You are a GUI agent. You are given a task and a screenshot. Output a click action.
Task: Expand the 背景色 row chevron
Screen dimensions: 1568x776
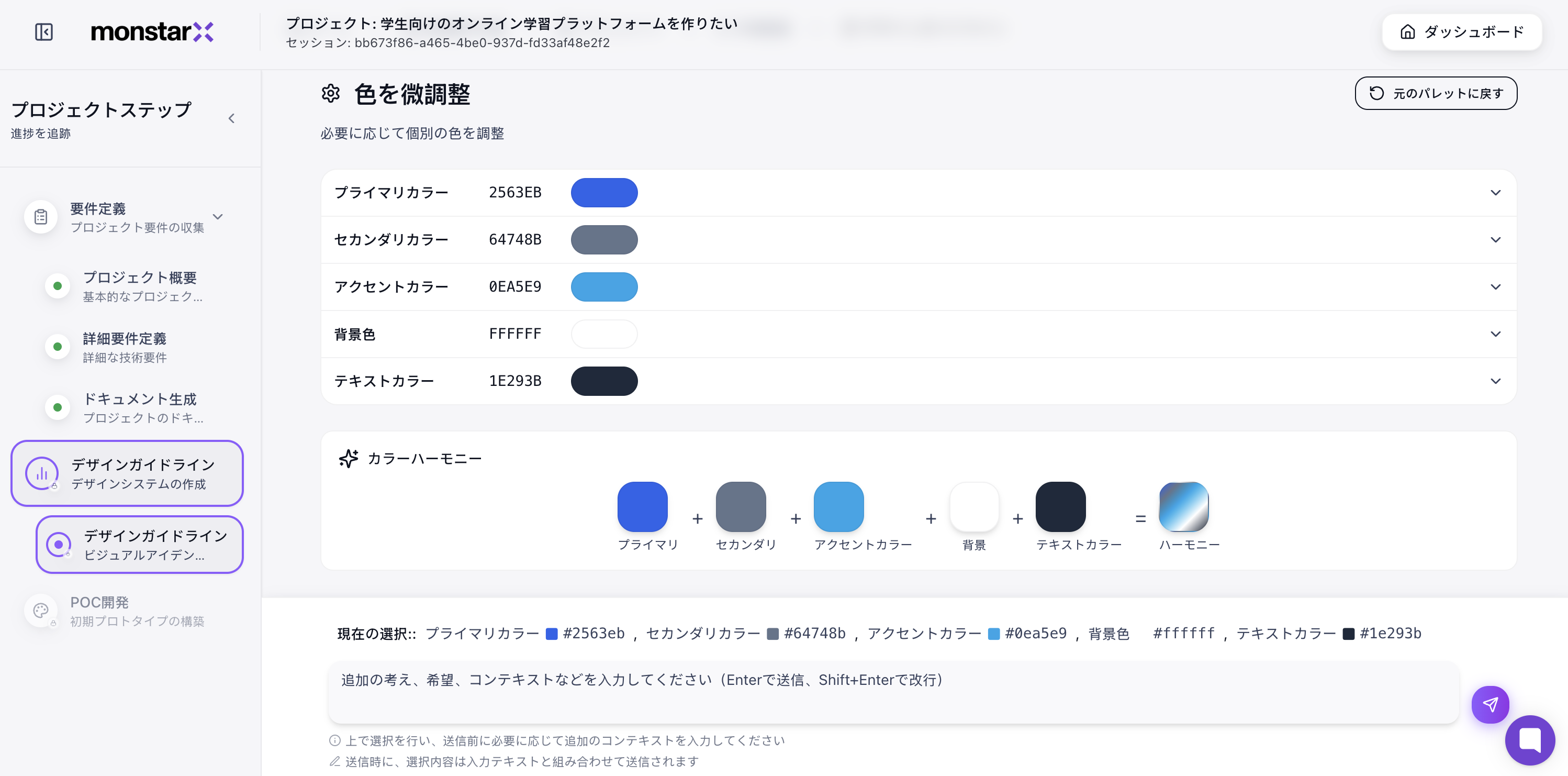(x=1496, y=334)
